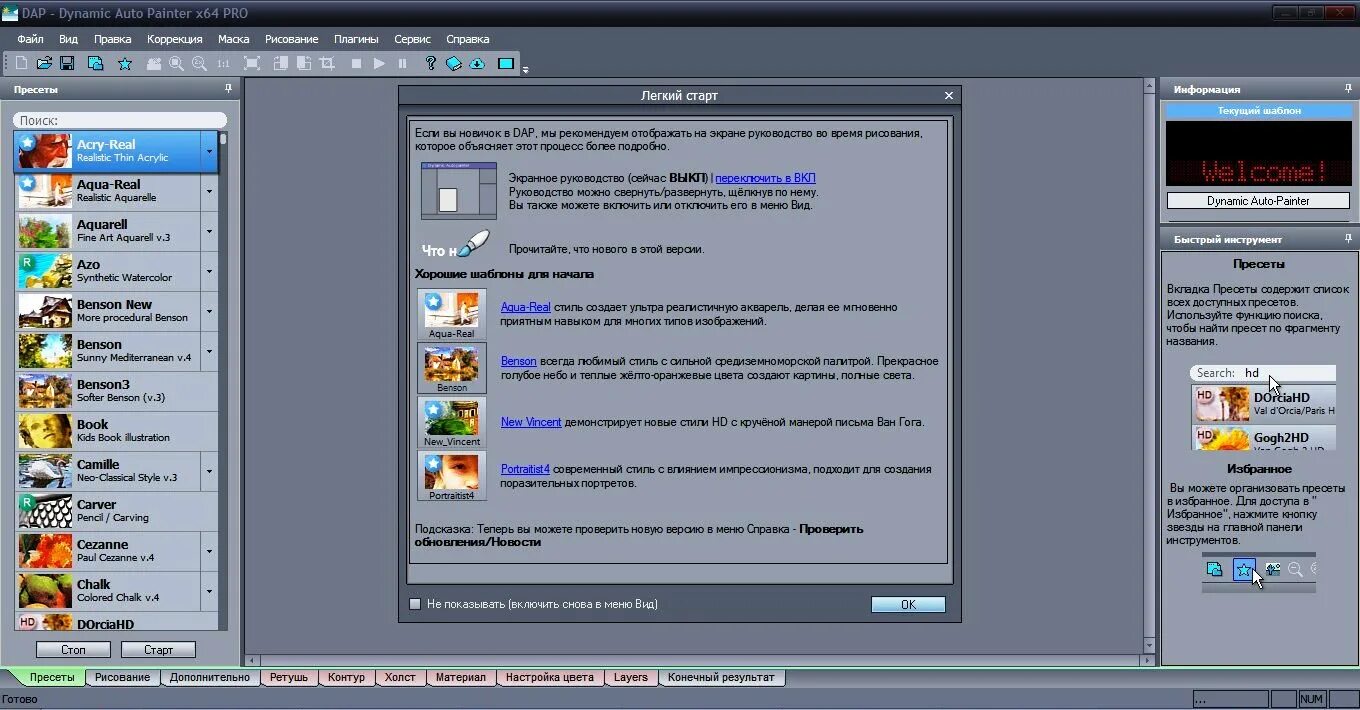Click the blue book guide icon
Viewport: 1360px width, 710px height.
pos(454,63)
